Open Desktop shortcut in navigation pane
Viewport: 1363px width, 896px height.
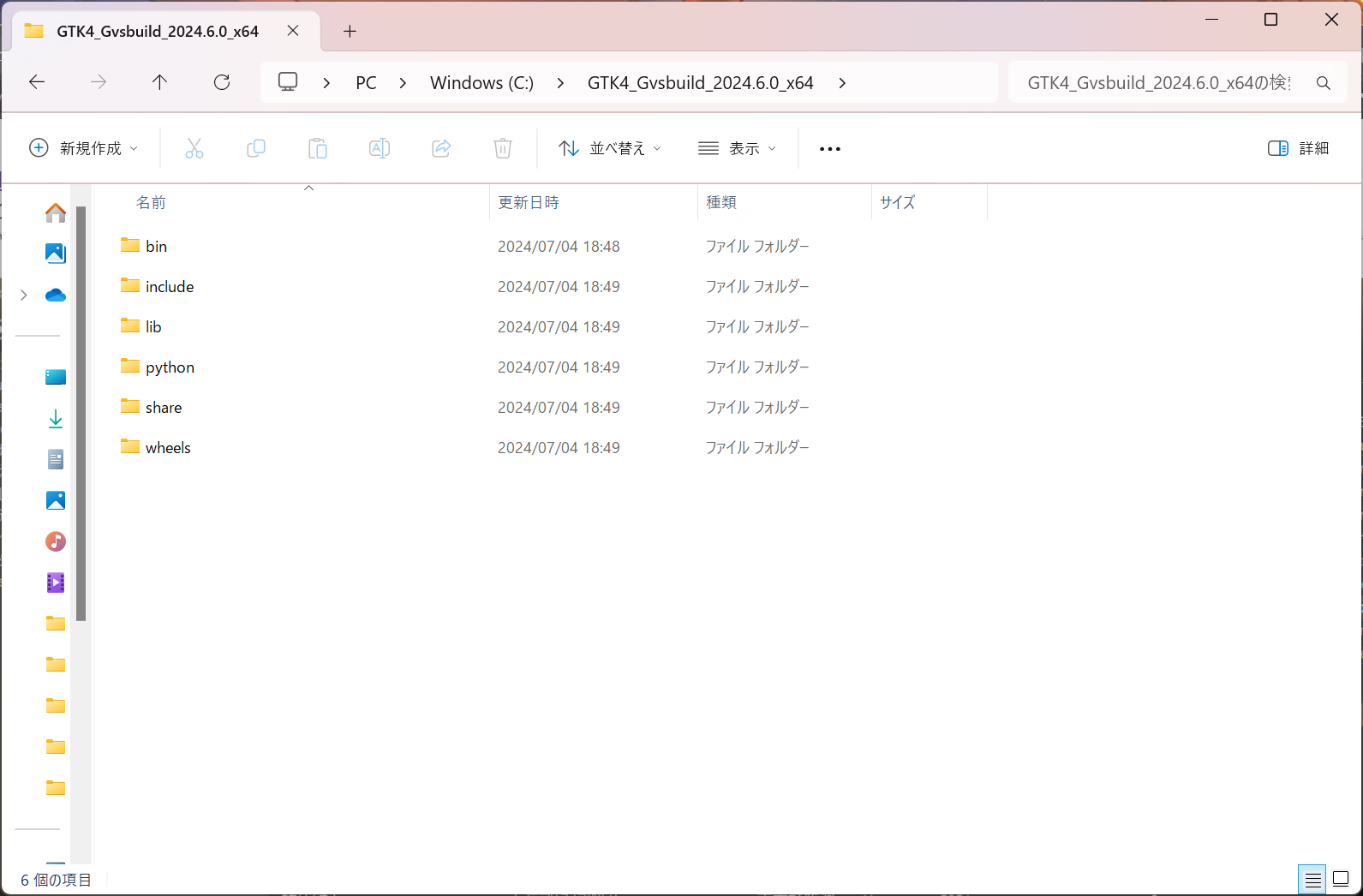tap(56, 377)
